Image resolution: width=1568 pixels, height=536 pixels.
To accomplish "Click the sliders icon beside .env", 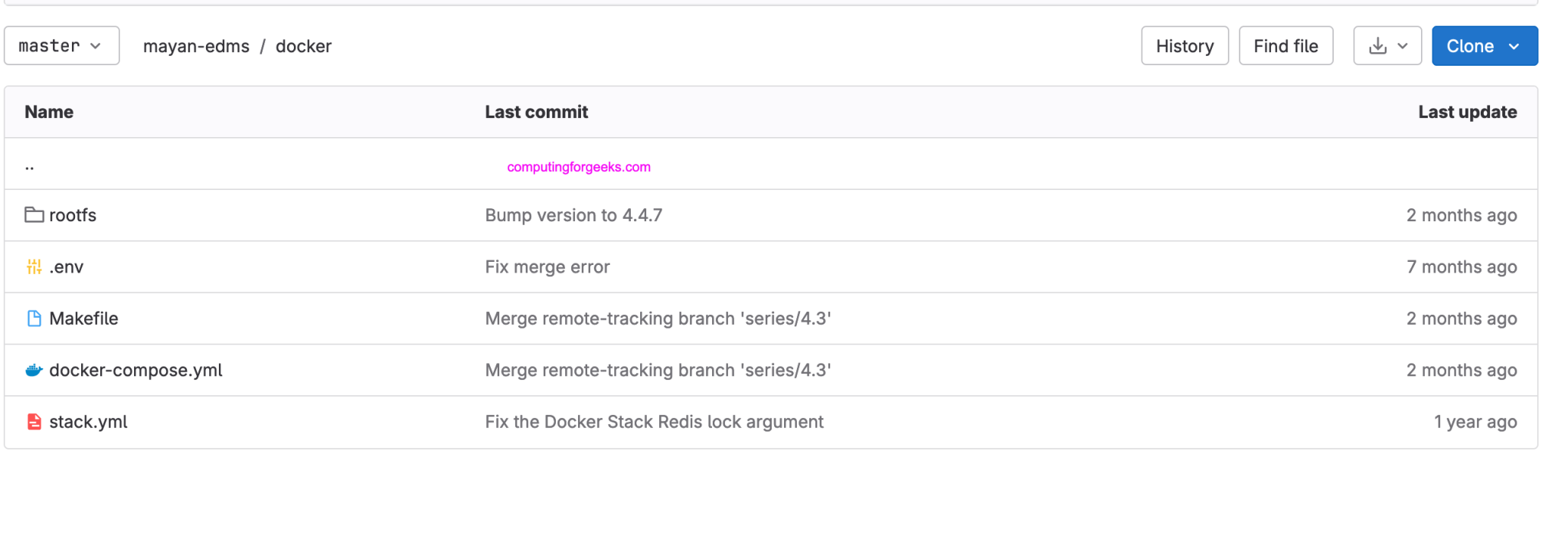I will click(34, 266).
